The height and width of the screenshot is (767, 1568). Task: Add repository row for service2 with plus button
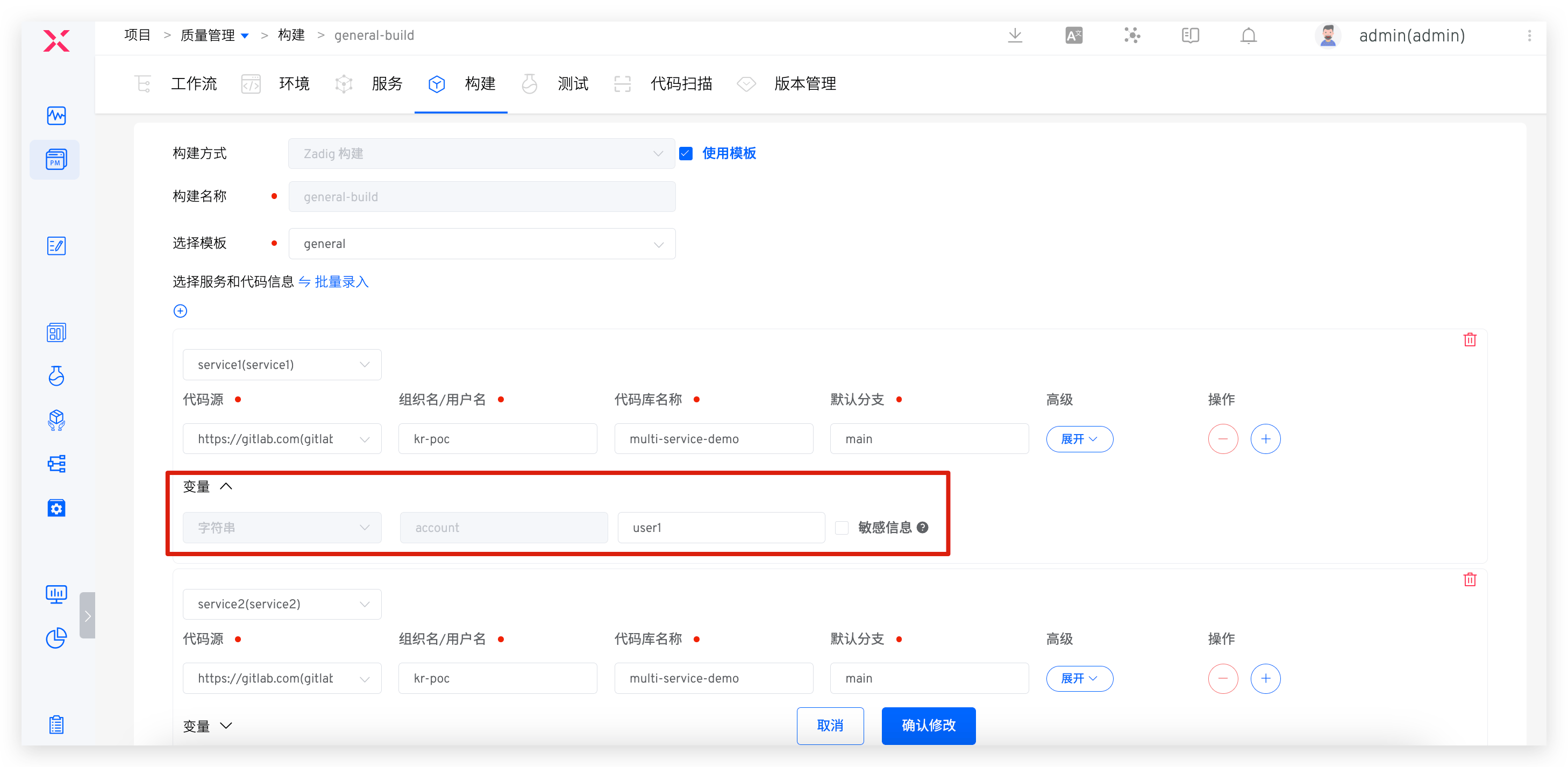coord(1265,678)
